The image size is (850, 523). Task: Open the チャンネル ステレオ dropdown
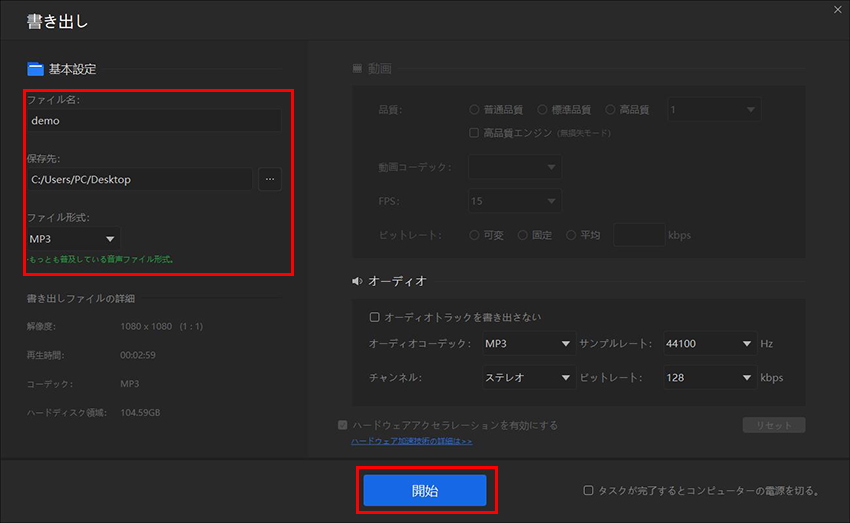point(528,377)
